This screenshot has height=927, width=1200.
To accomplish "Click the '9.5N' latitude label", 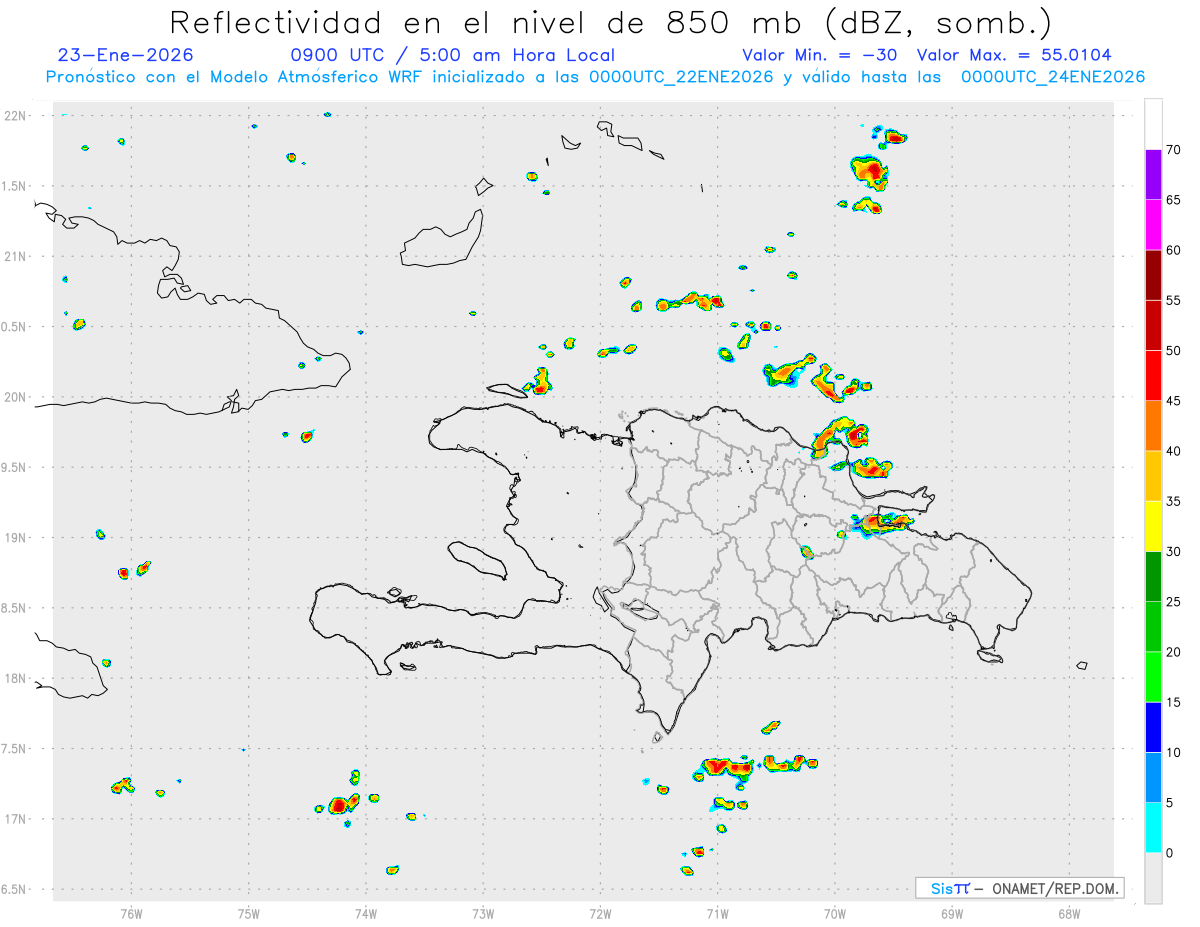I will coord(15,467).
